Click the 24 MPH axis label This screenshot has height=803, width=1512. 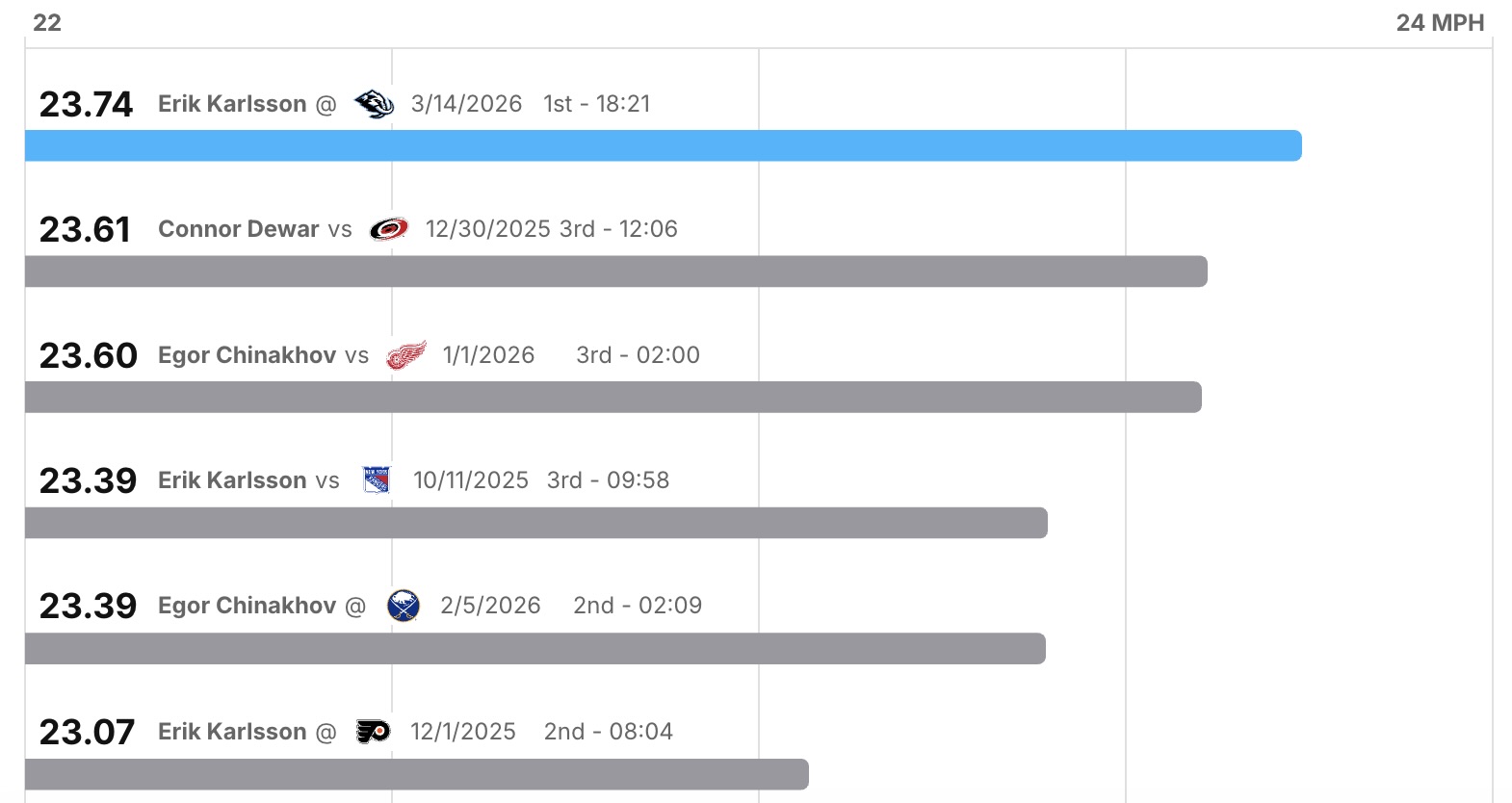[x=1440, y=22]
